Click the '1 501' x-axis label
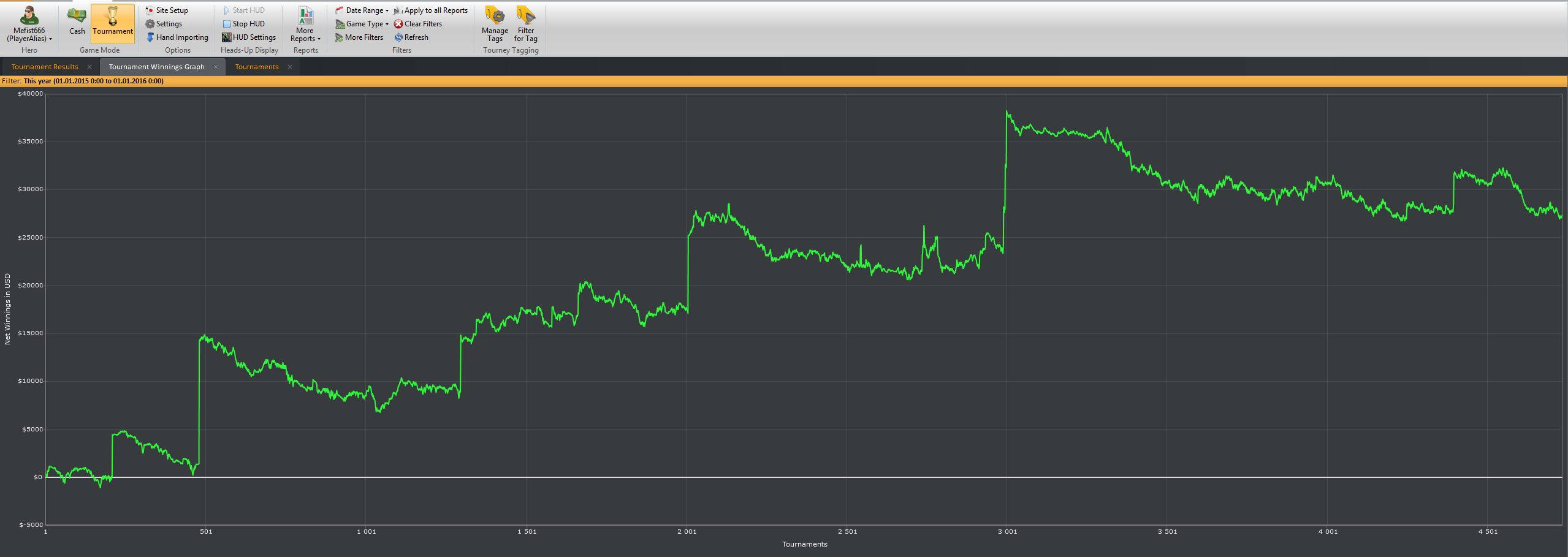Viewport: 1568px width, 557px height. pos(527,532)
